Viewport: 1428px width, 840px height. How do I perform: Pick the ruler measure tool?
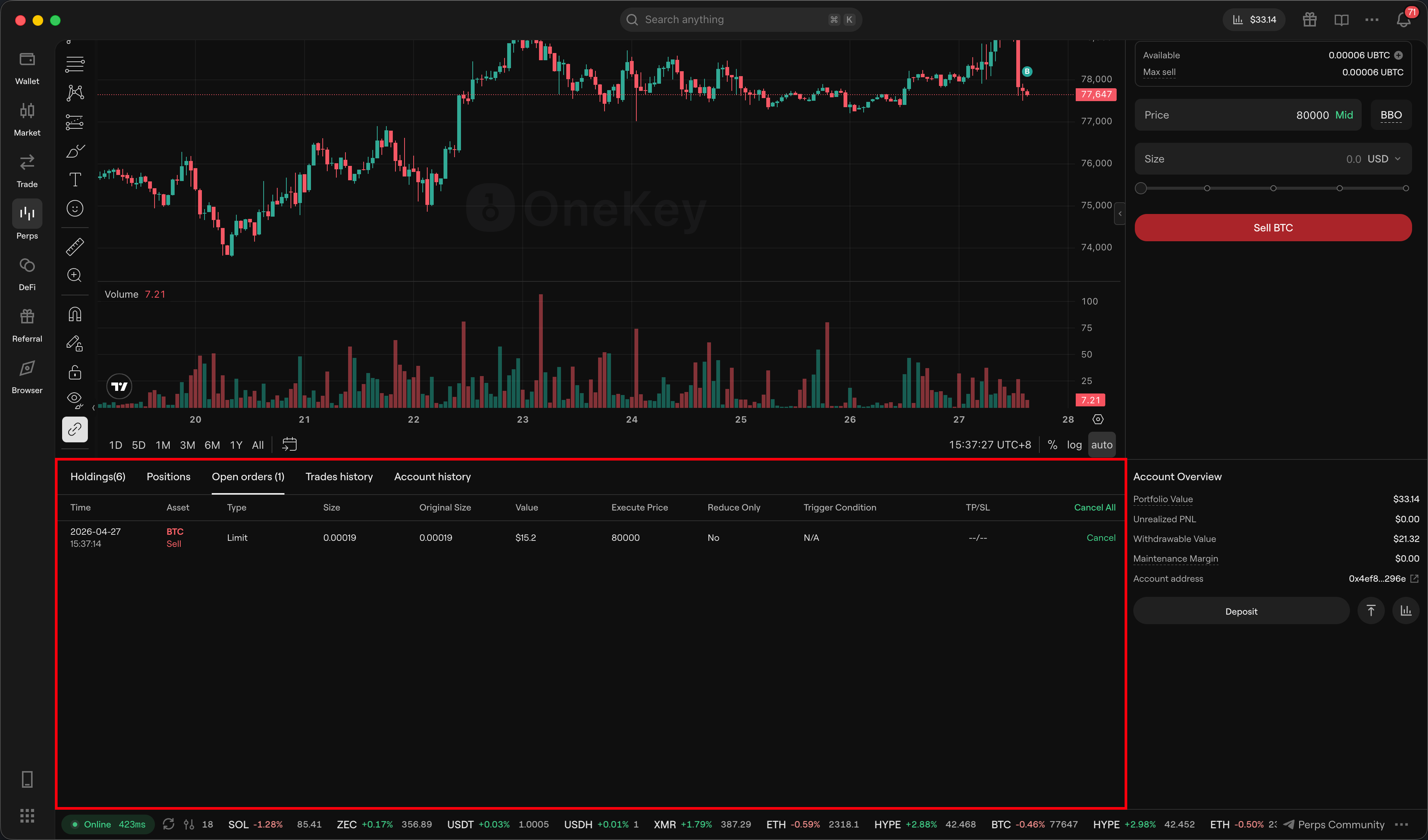[75, 247]
